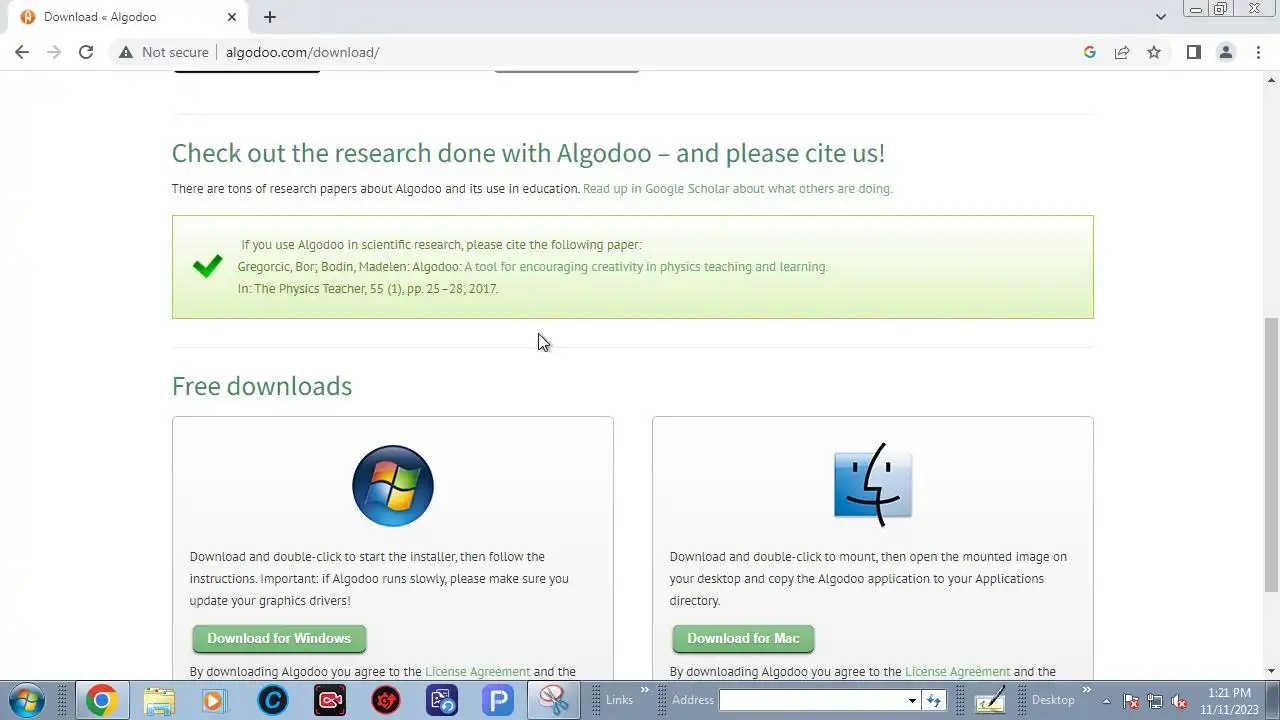Click the Download for Mac button
1280x720 pixels.
coord(743,638)
